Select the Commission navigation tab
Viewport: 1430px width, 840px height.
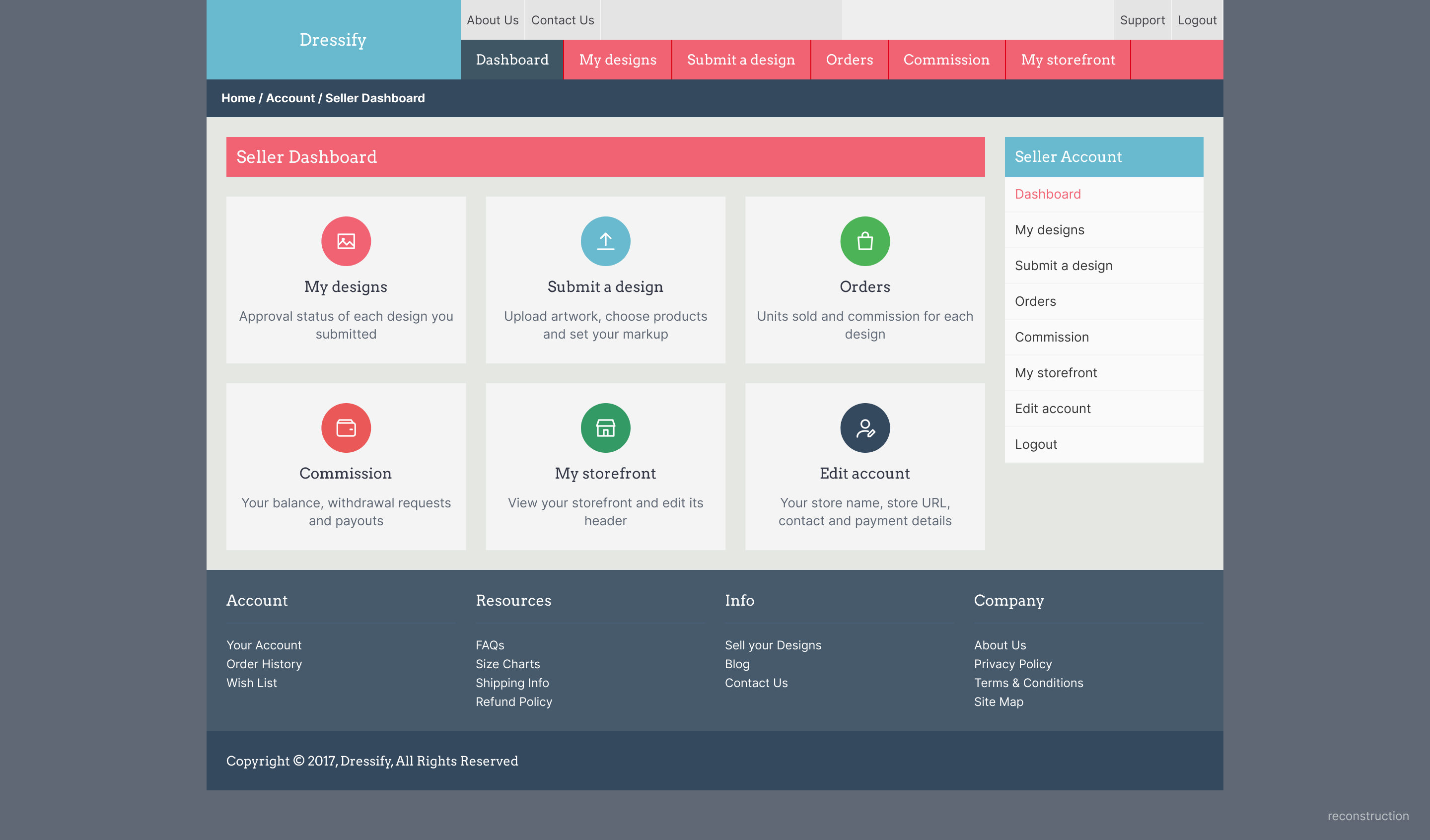point(946,60)
